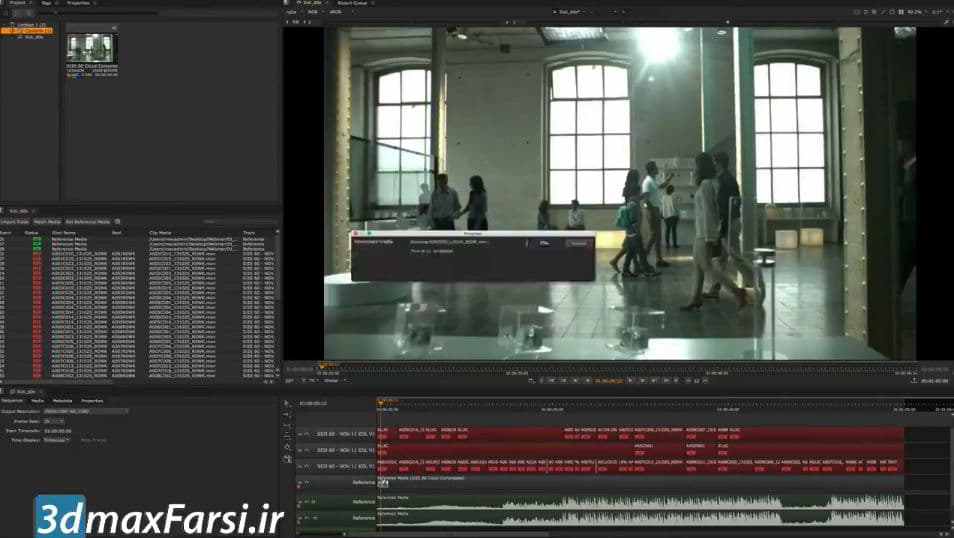Viewport: 954px width, 538px height.
Task: Toggle the top video track's enable icon
Action: 300,433
